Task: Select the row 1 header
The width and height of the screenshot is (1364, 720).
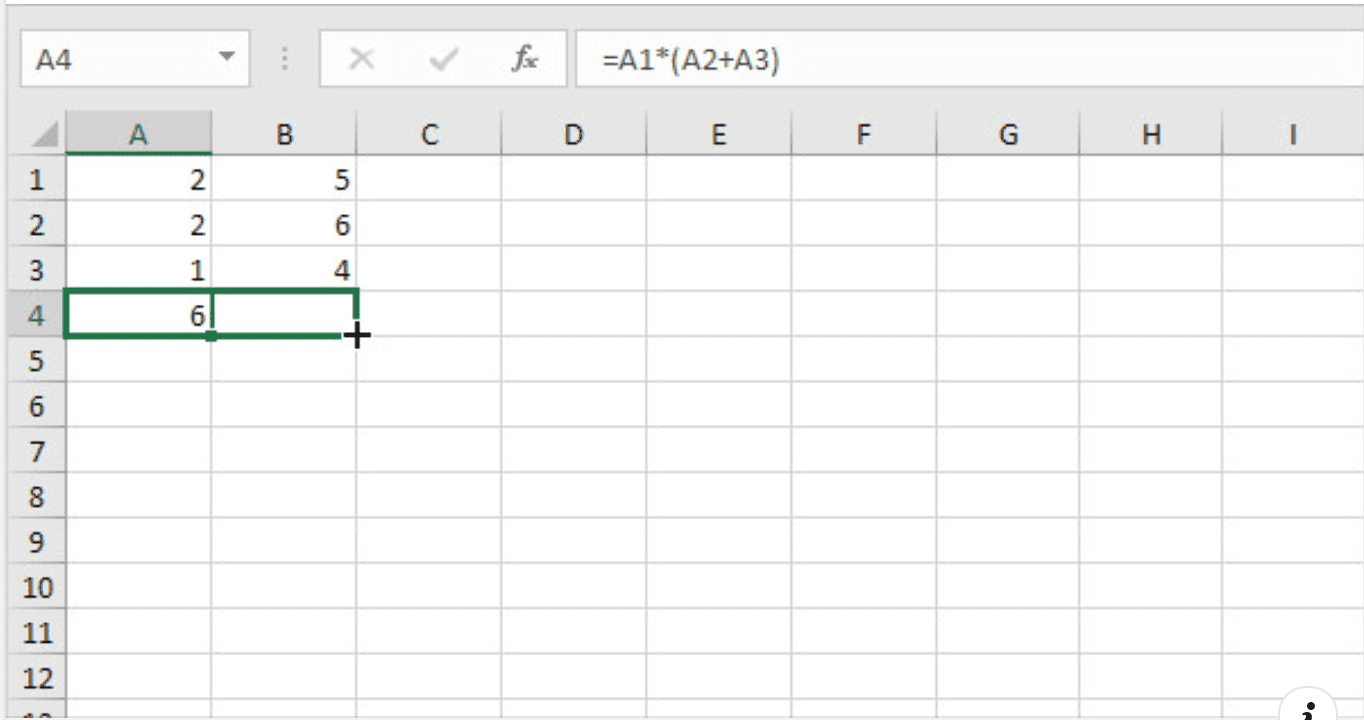Action: 37,180
